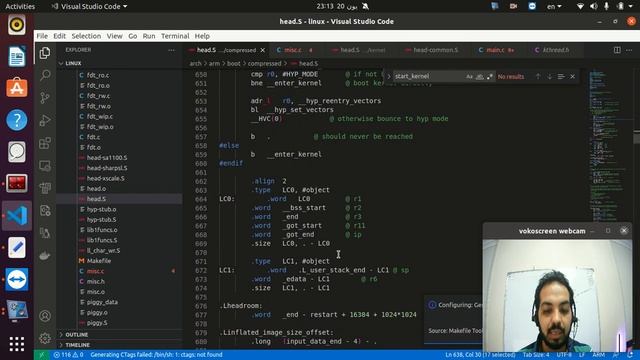The image size is (640, 360).
Task: Open the Go menu
Action: [133, 36]
